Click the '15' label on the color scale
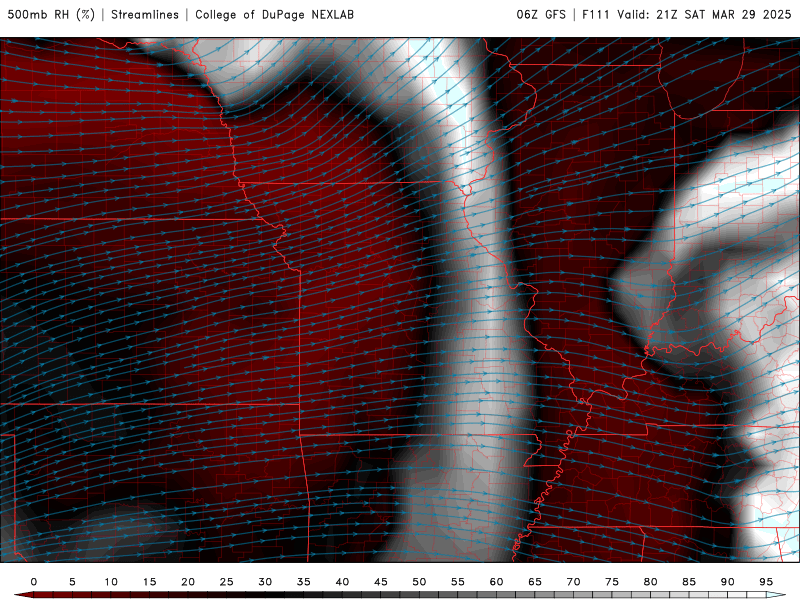Viewport: 800px width, 600px height. [x=149, y=582]
